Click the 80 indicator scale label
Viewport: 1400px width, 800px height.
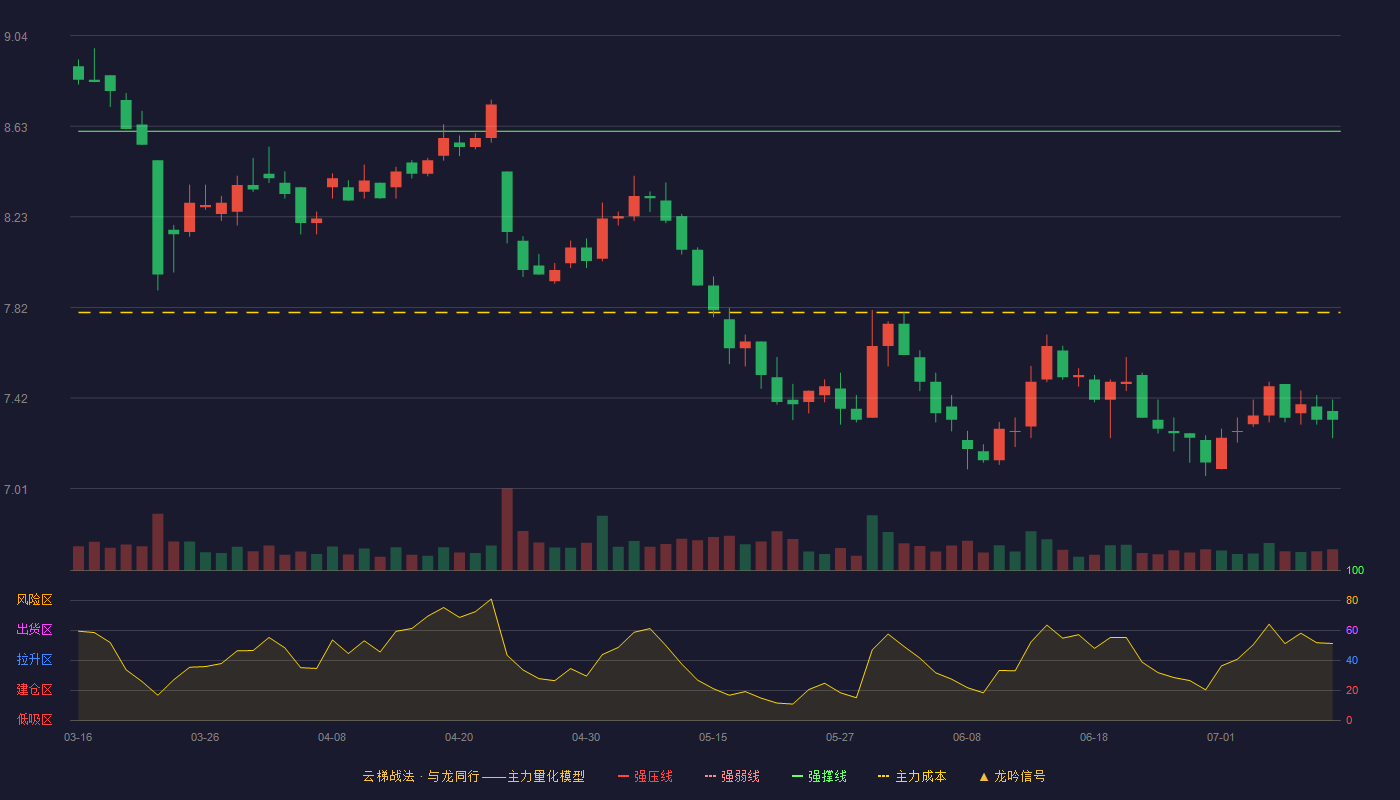1352,600
